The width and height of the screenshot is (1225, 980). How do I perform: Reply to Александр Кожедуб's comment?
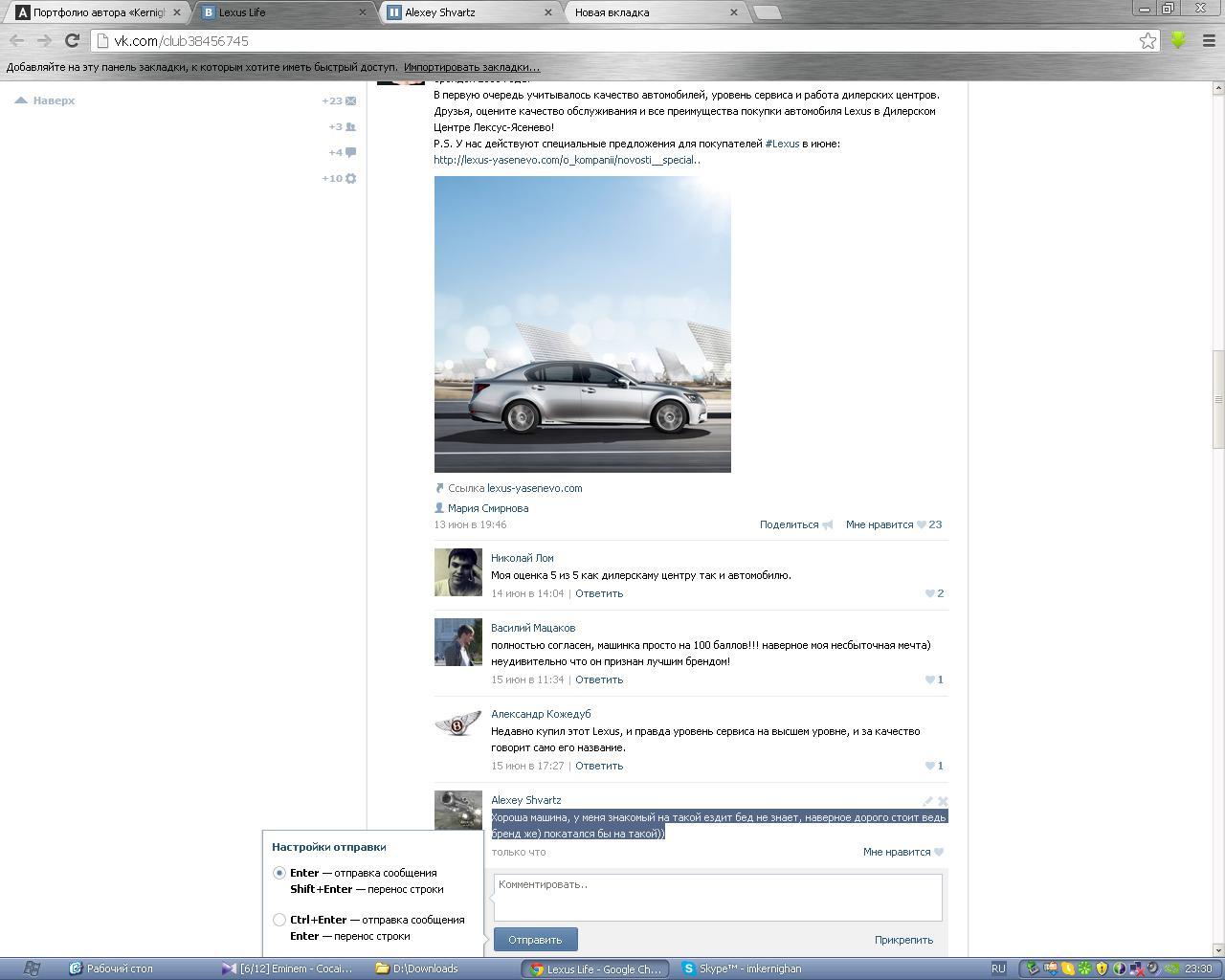tap(599, 766)
